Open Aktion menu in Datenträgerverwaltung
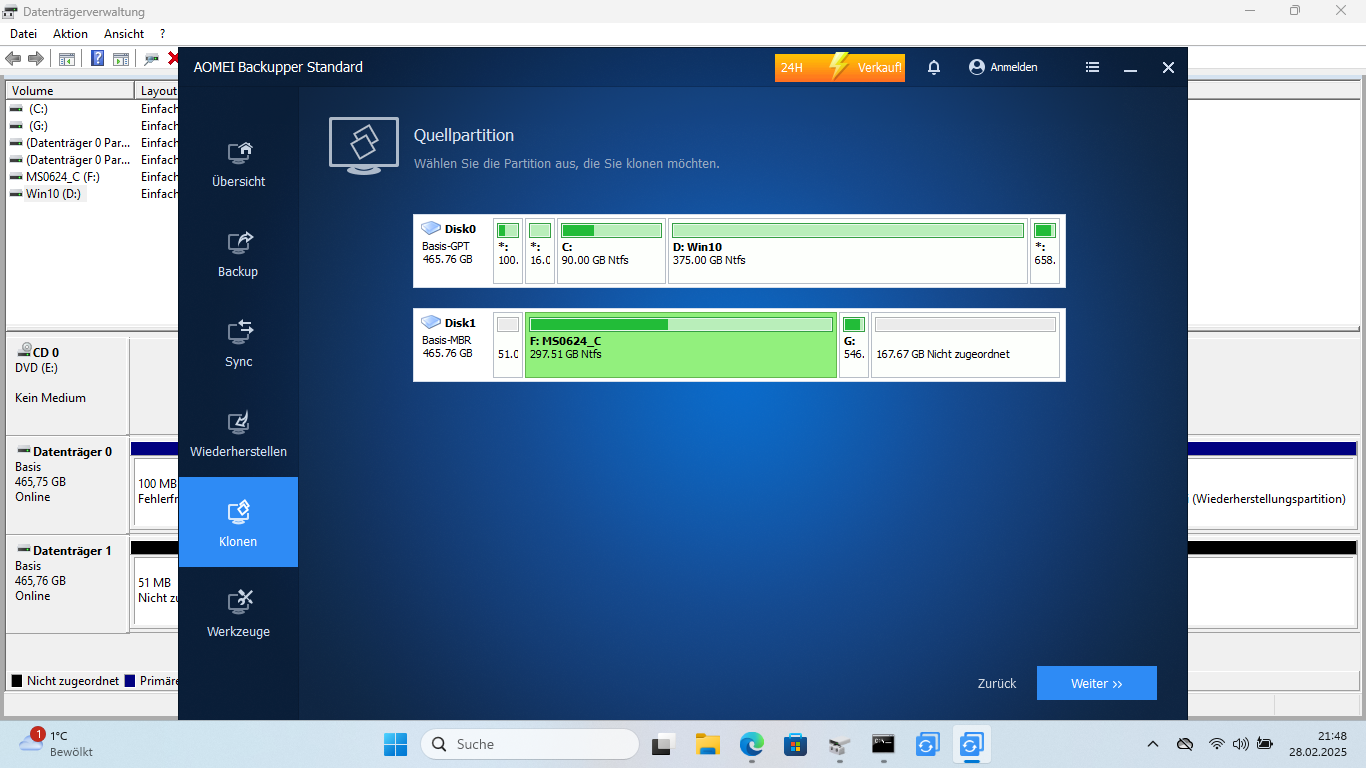 (x=70, y=34)
